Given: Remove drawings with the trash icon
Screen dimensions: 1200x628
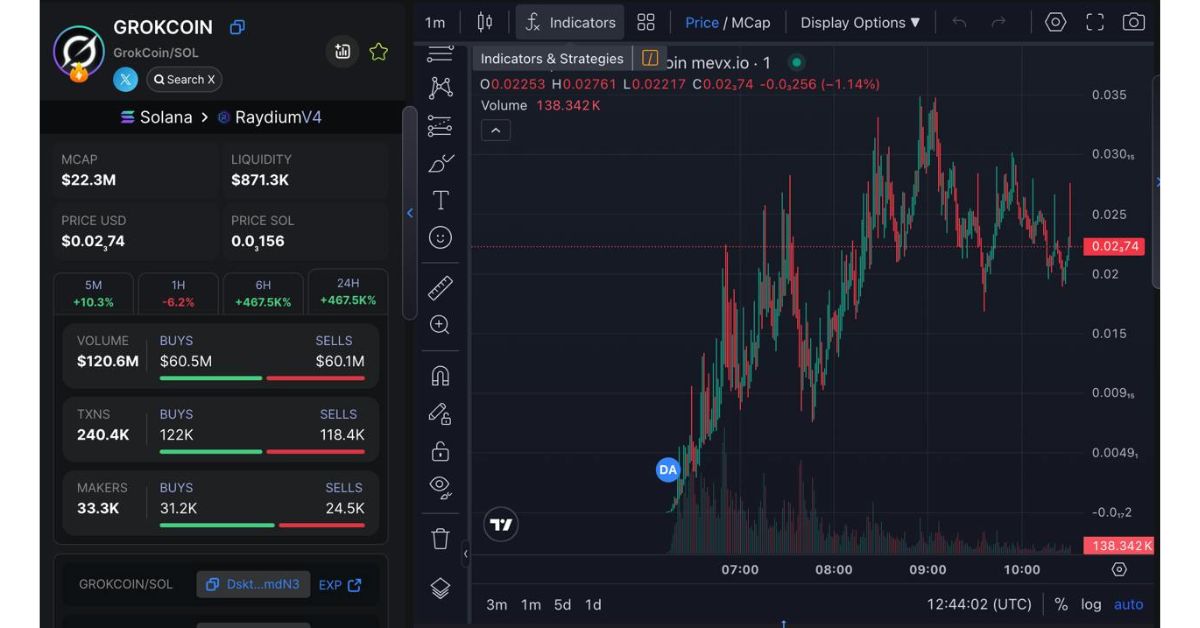Looking at the screenshot, I should (x=440, y=539).
